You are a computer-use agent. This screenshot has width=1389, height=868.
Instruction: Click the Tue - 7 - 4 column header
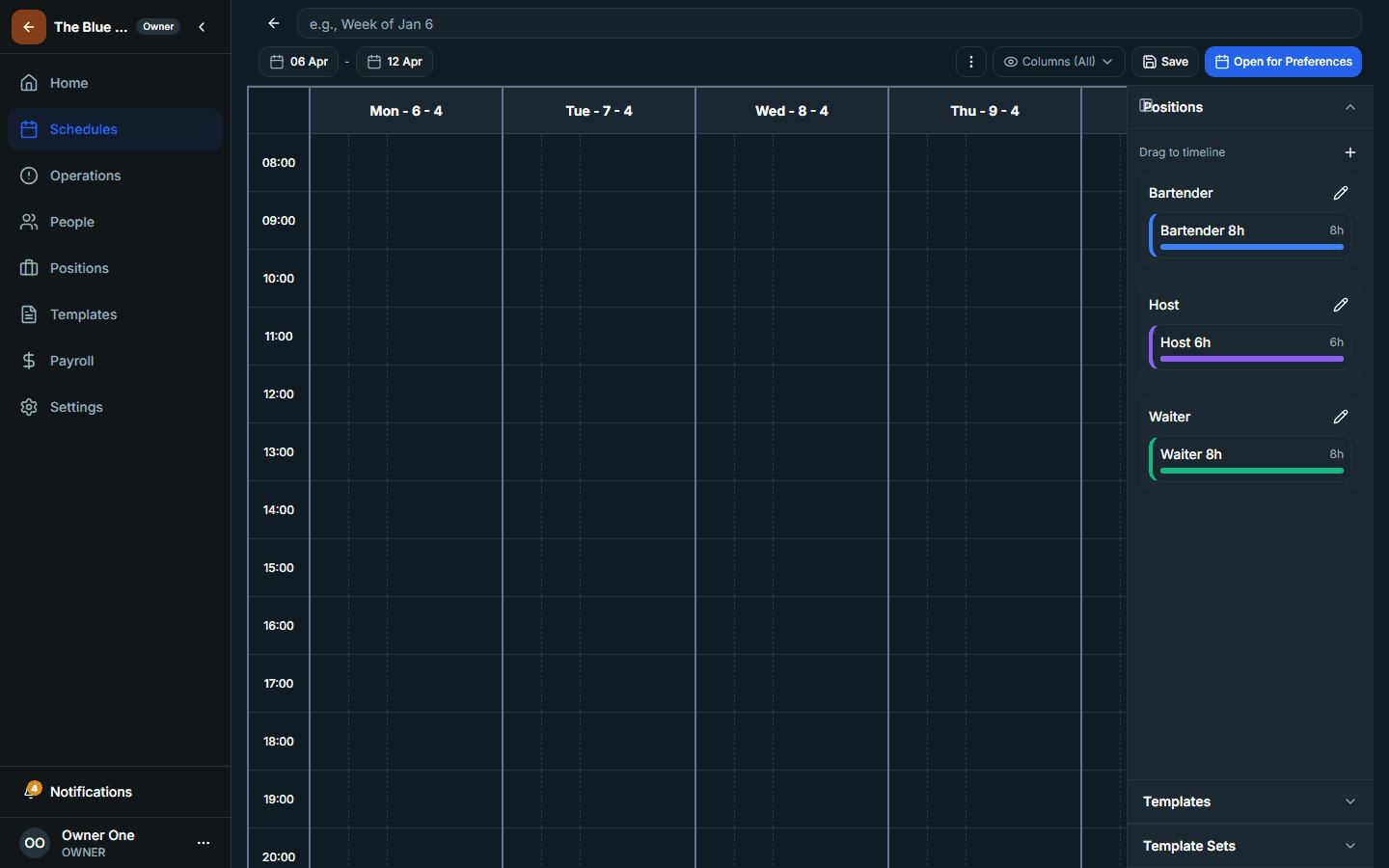(x=599, y=111)
